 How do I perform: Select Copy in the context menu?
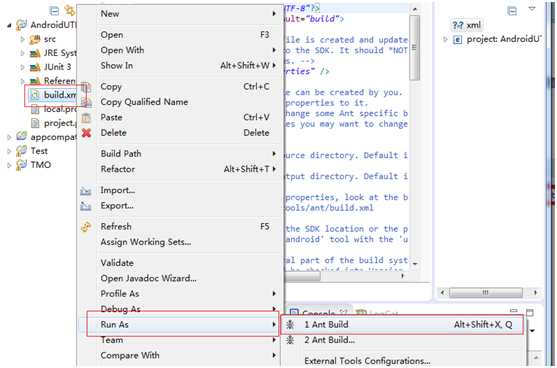click(181, 86)
